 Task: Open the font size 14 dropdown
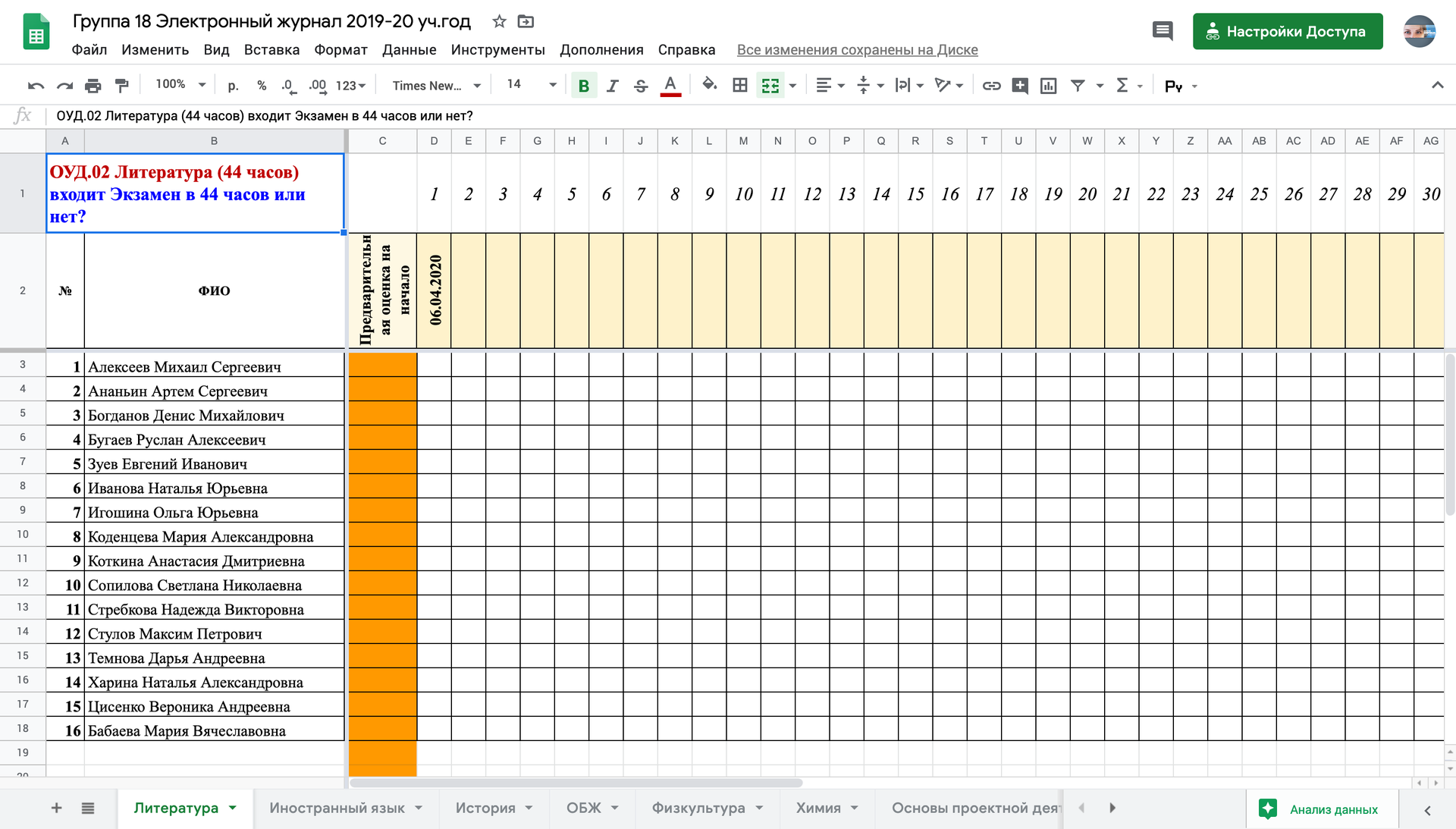tap(531, 85)
